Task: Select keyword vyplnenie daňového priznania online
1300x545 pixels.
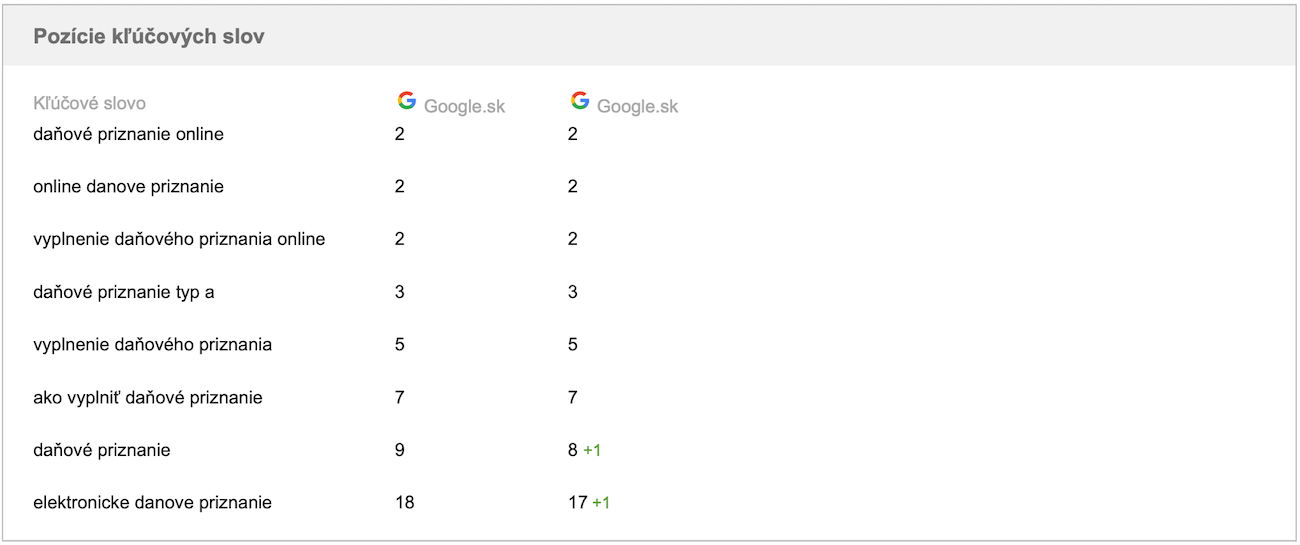Action: click(179, 240)
